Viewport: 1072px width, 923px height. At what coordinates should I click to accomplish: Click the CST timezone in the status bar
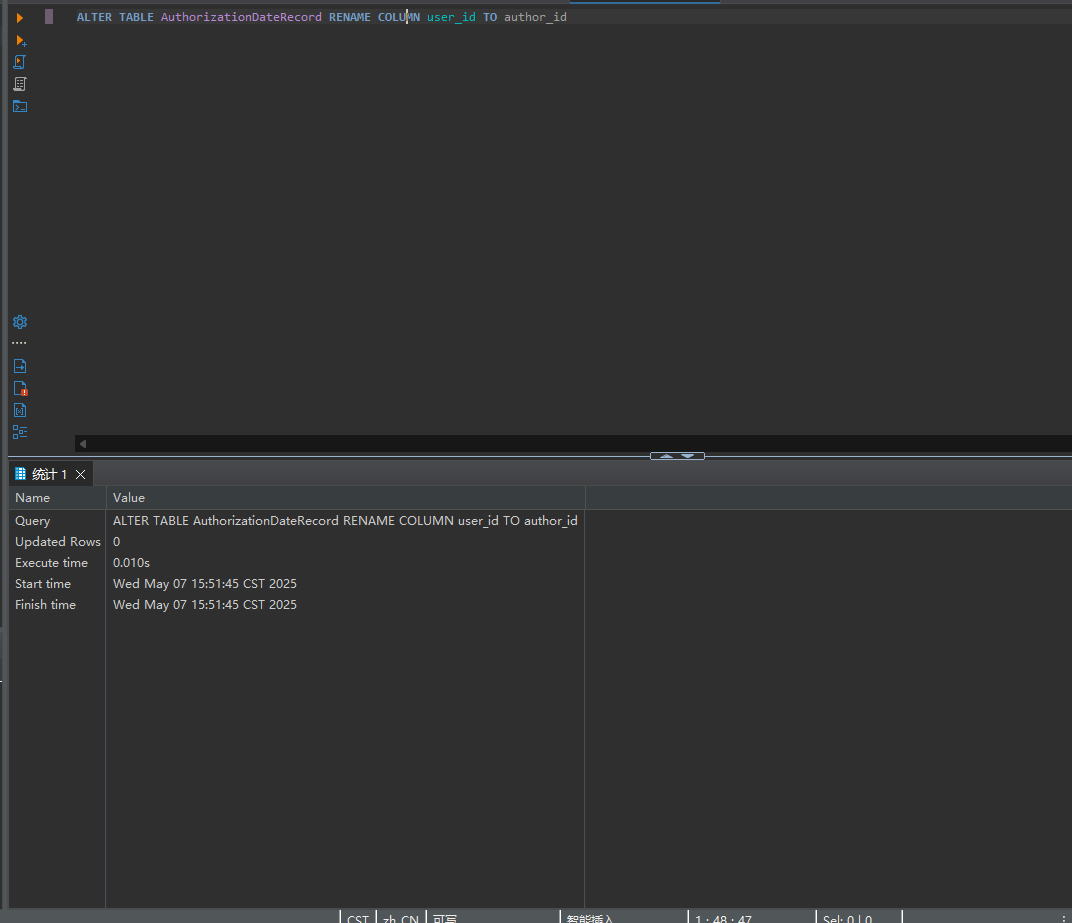coord(358,918)
